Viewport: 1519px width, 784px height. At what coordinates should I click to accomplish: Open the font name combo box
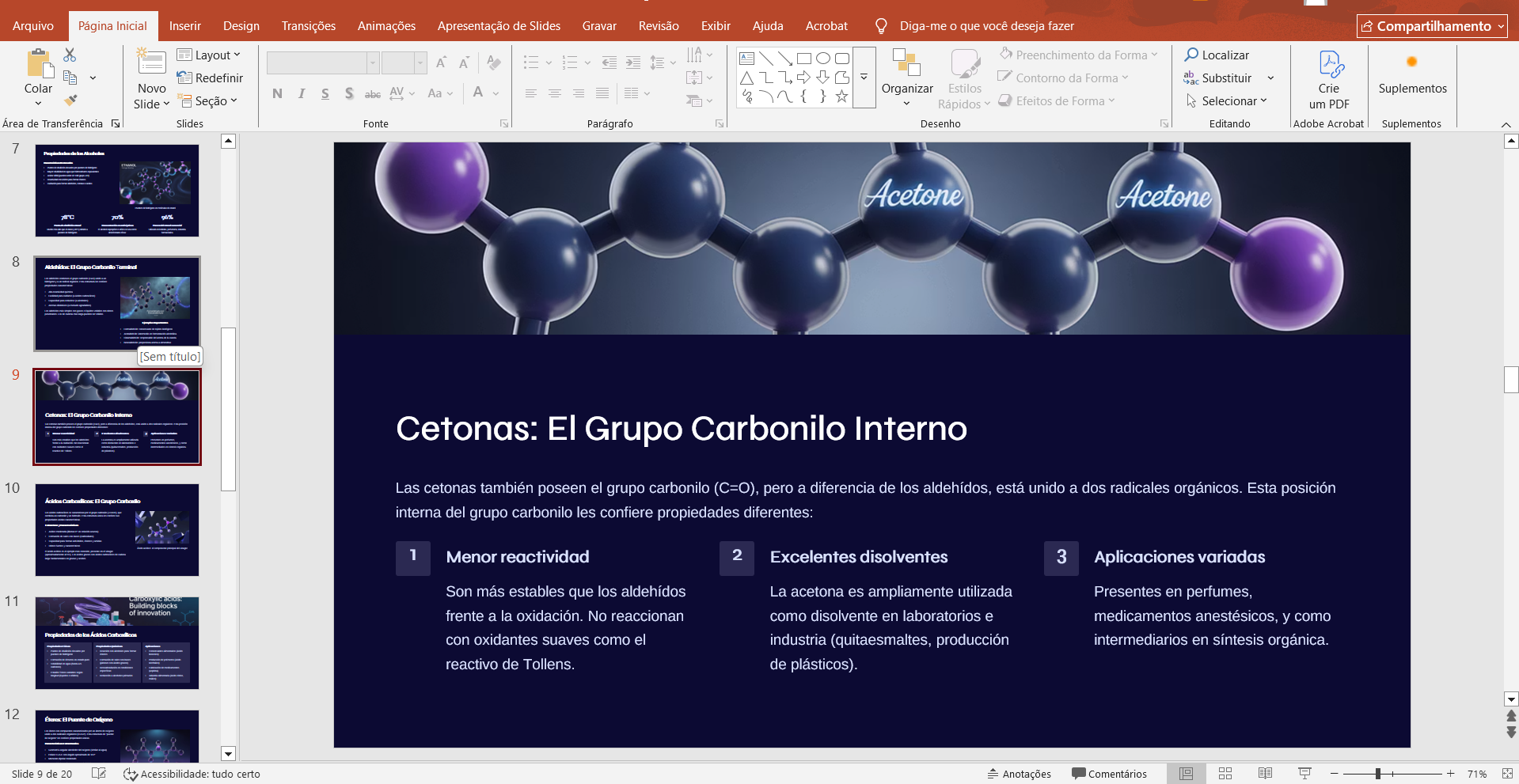point(322,62)
